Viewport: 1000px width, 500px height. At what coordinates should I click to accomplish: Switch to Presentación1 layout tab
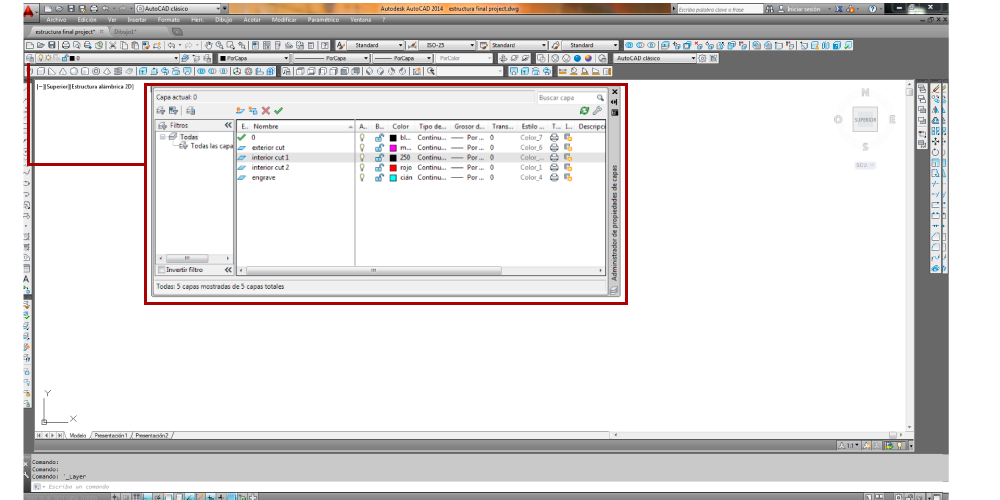111,435
